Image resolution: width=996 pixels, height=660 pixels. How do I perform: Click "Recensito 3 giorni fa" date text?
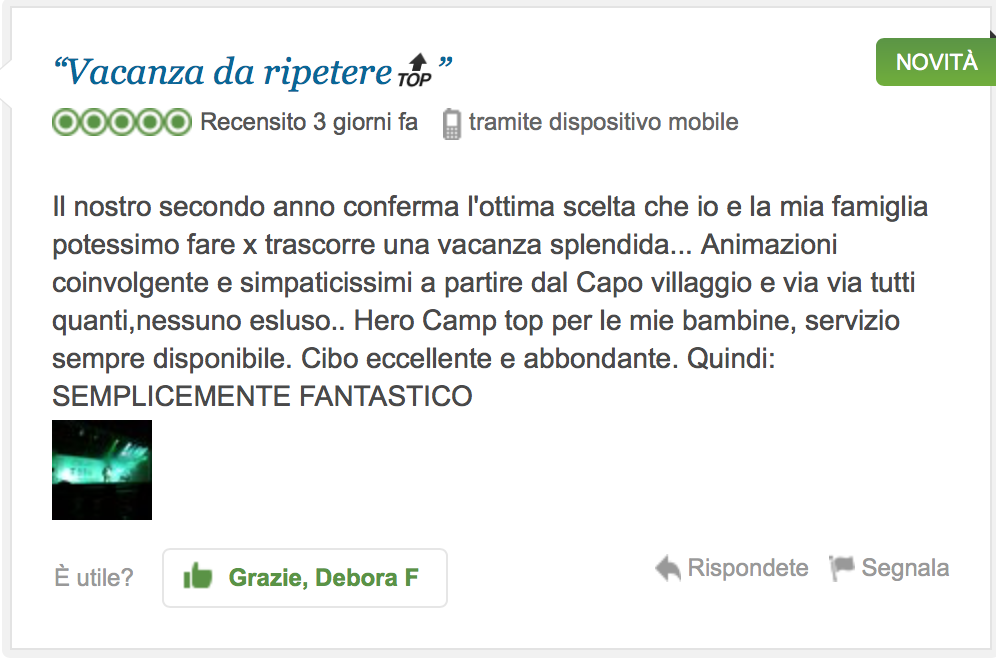(309, 122)
